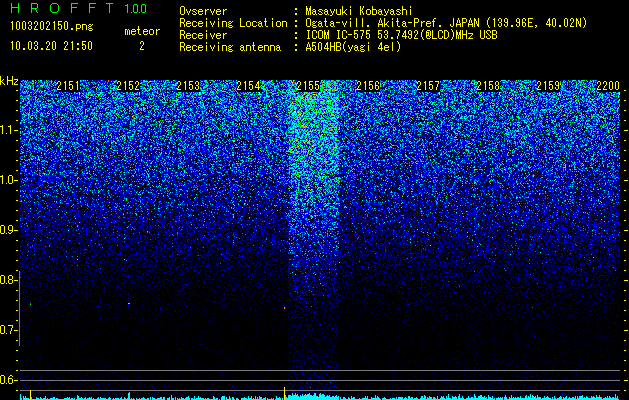Click the 2158 time marker

pos(488,86)
